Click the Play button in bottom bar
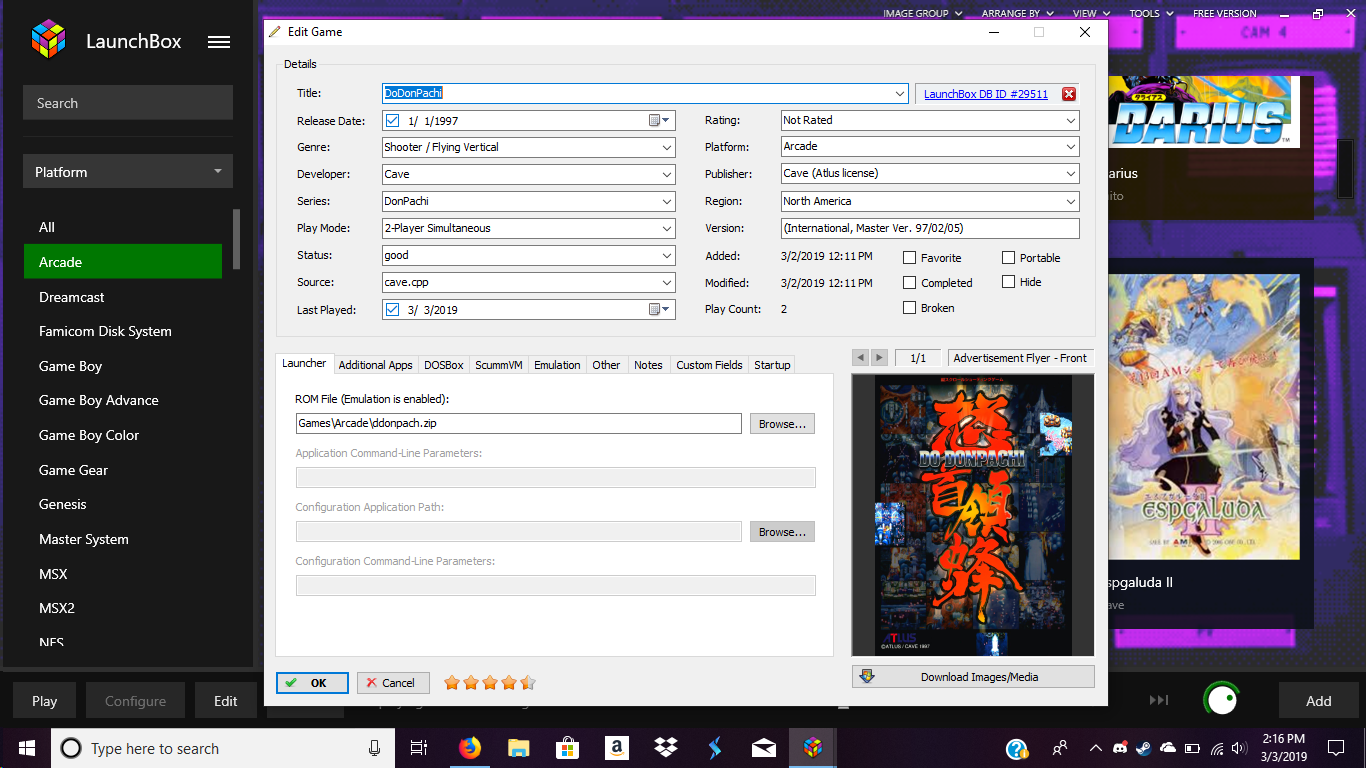The width and height of the screenshot is (1366, 768). (x=45, y=701)
